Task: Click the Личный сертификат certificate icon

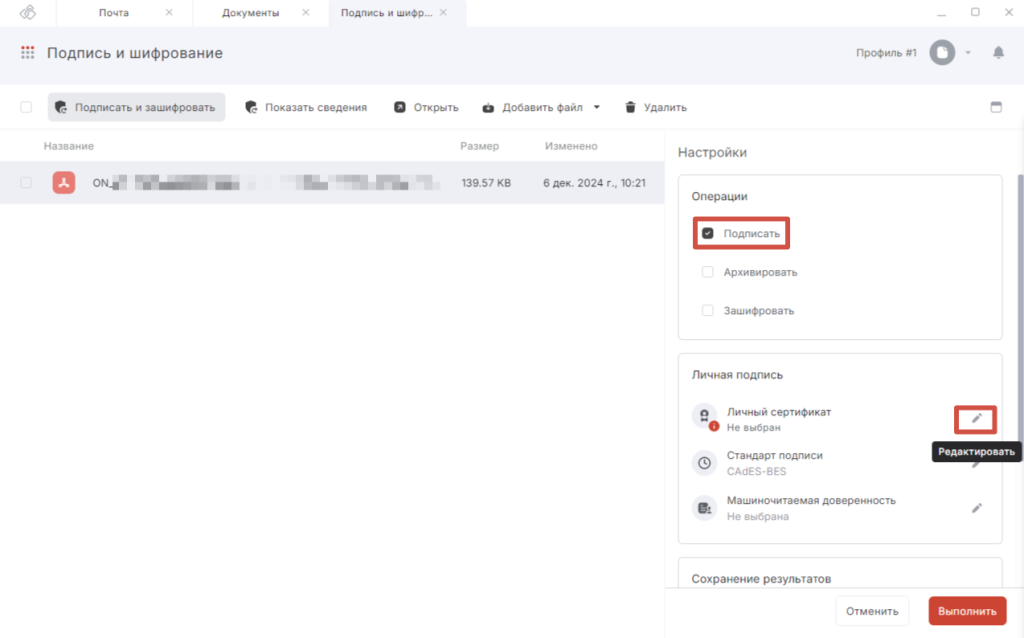Action: pos(705,416)
